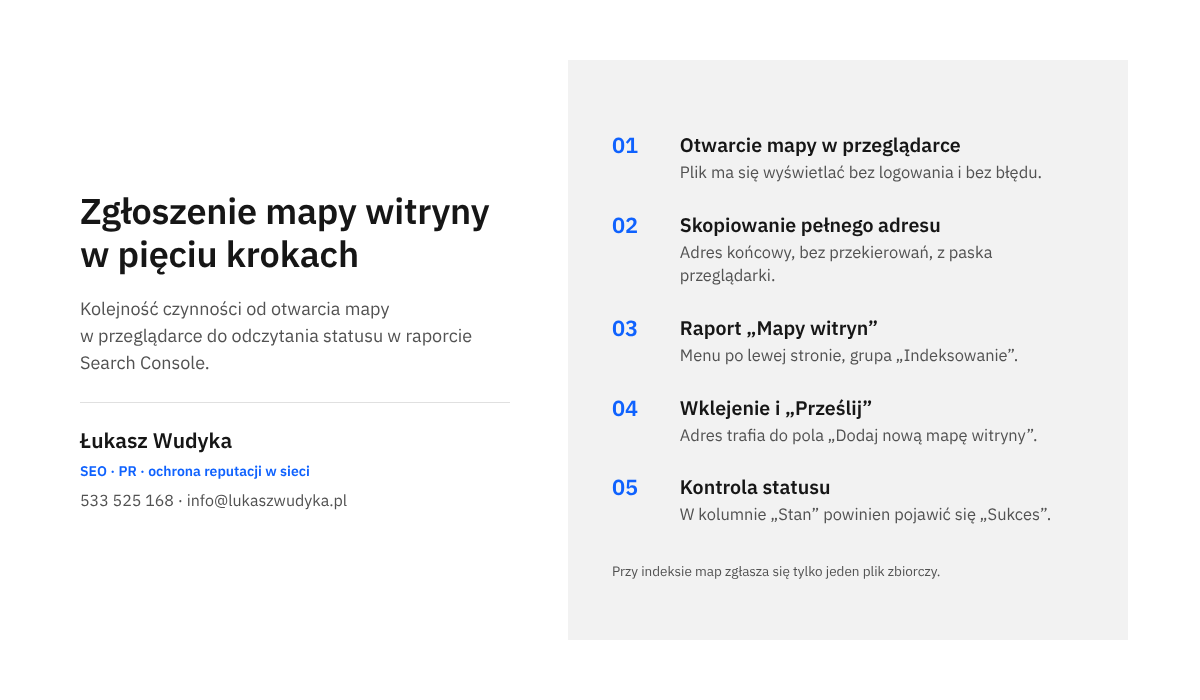Click the description "Adres trafia do pola „Dodaj nową mapę witryny”"
This screenshot has width=1200, height=700.
[859, 435]
